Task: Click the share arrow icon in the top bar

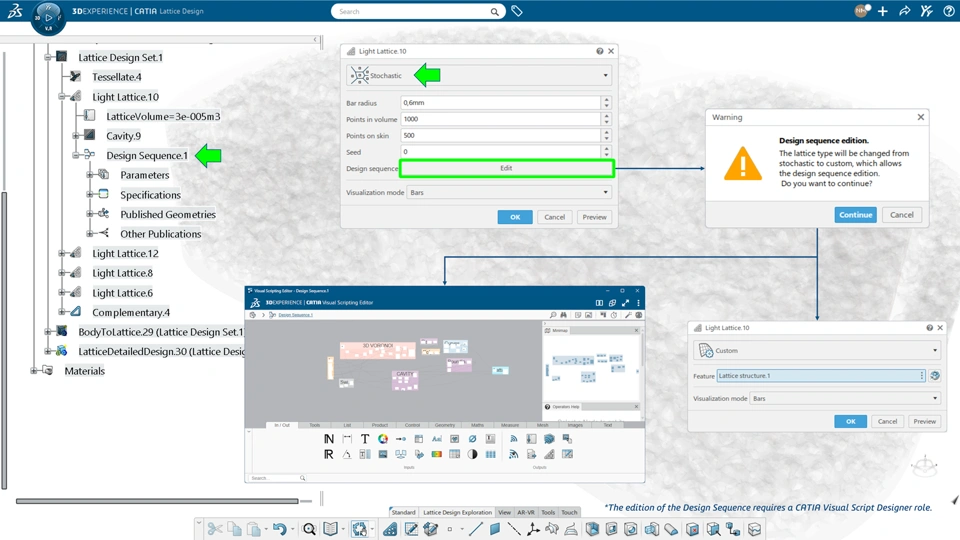Action: [904, 11]
